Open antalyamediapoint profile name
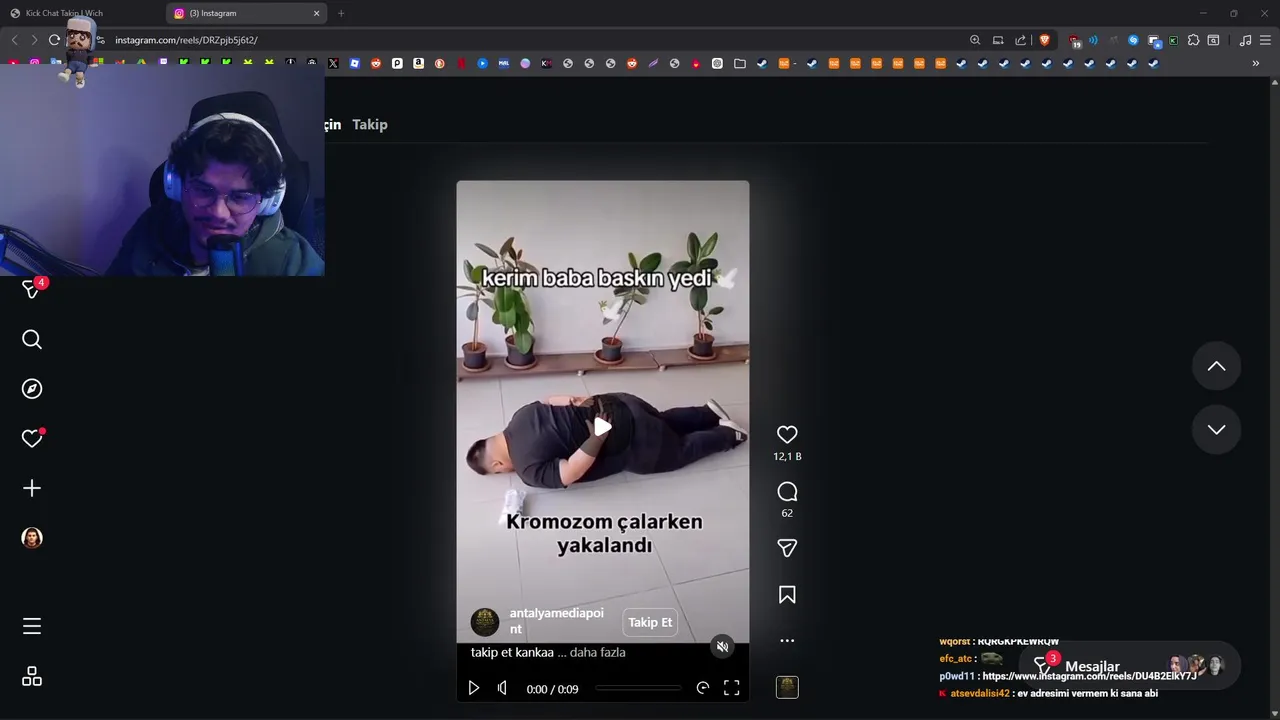 556,621
